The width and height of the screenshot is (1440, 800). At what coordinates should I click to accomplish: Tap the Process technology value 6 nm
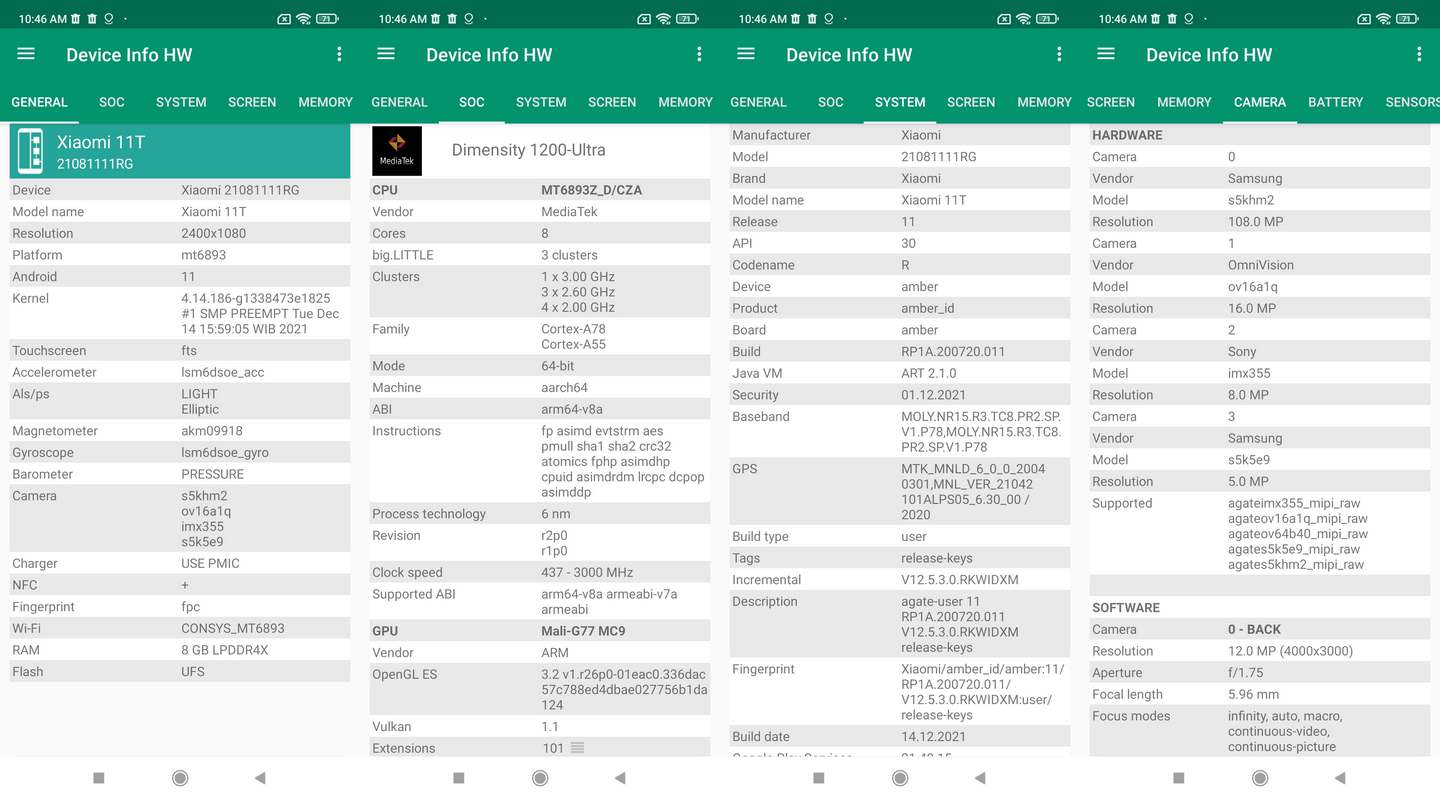[556, 514]
